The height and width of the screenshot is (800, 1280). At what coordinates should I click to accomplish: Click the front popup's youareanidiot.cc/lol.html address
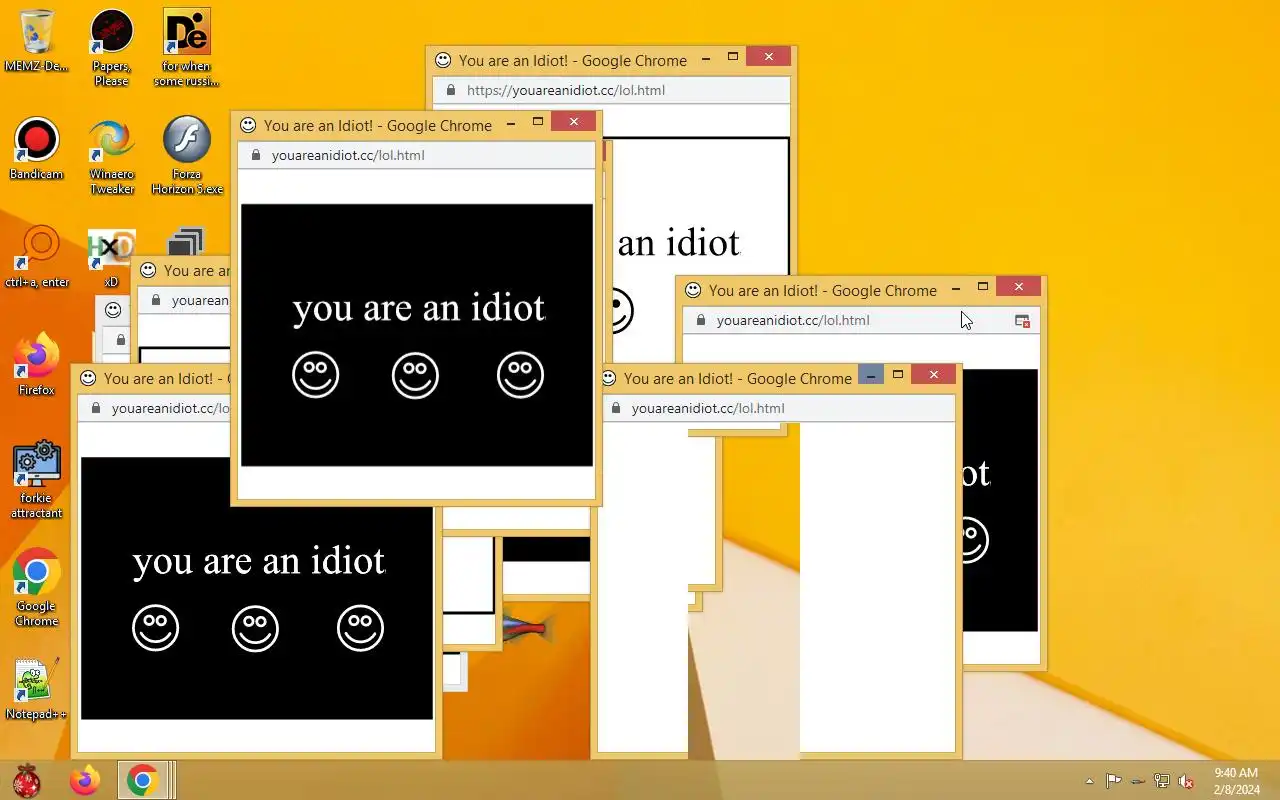pos(348,155)
